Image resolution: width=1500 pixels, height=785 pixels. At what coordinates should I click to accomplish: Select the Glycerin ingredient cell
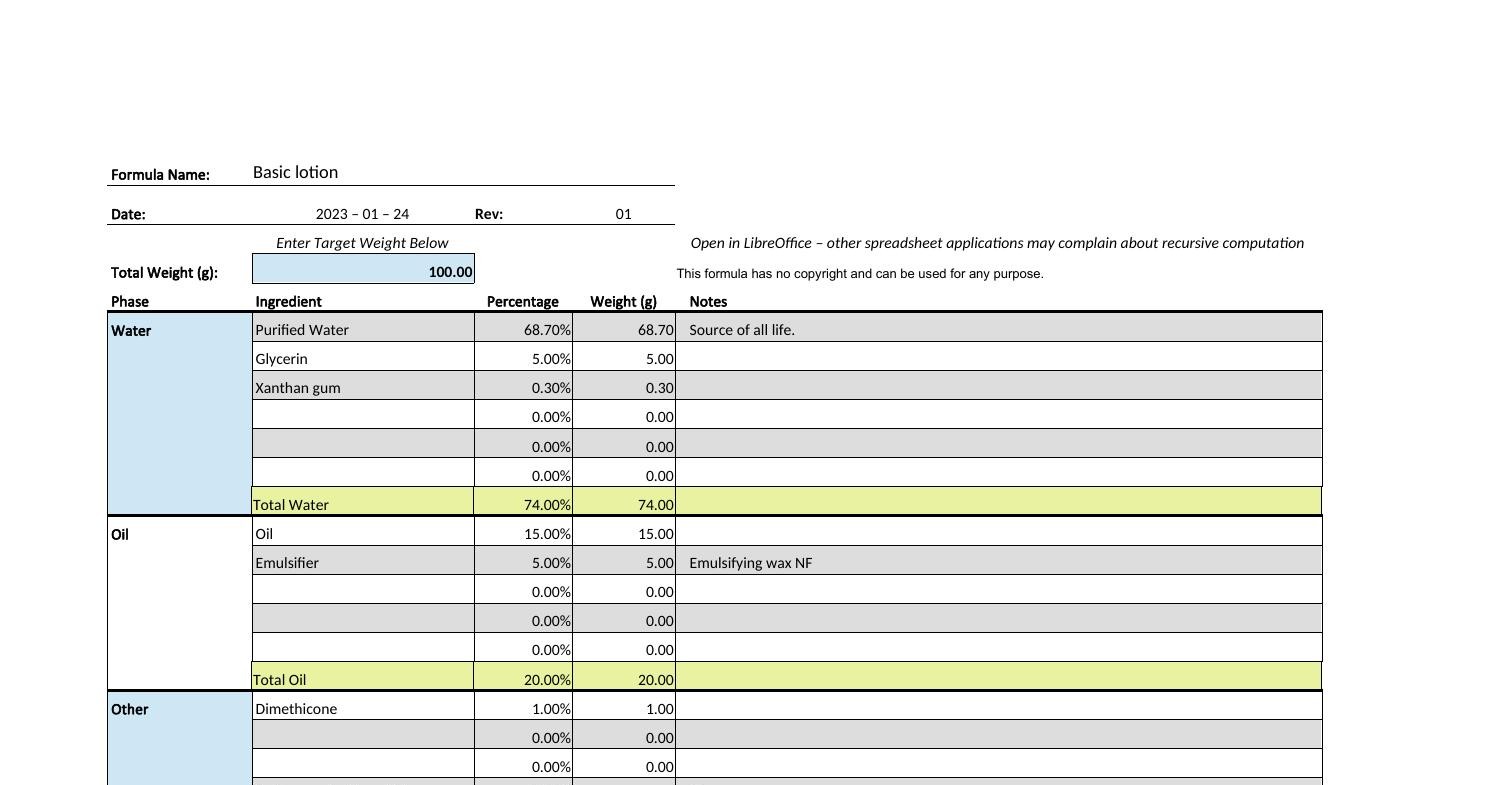pyautogui.click(x=363, y=358)
